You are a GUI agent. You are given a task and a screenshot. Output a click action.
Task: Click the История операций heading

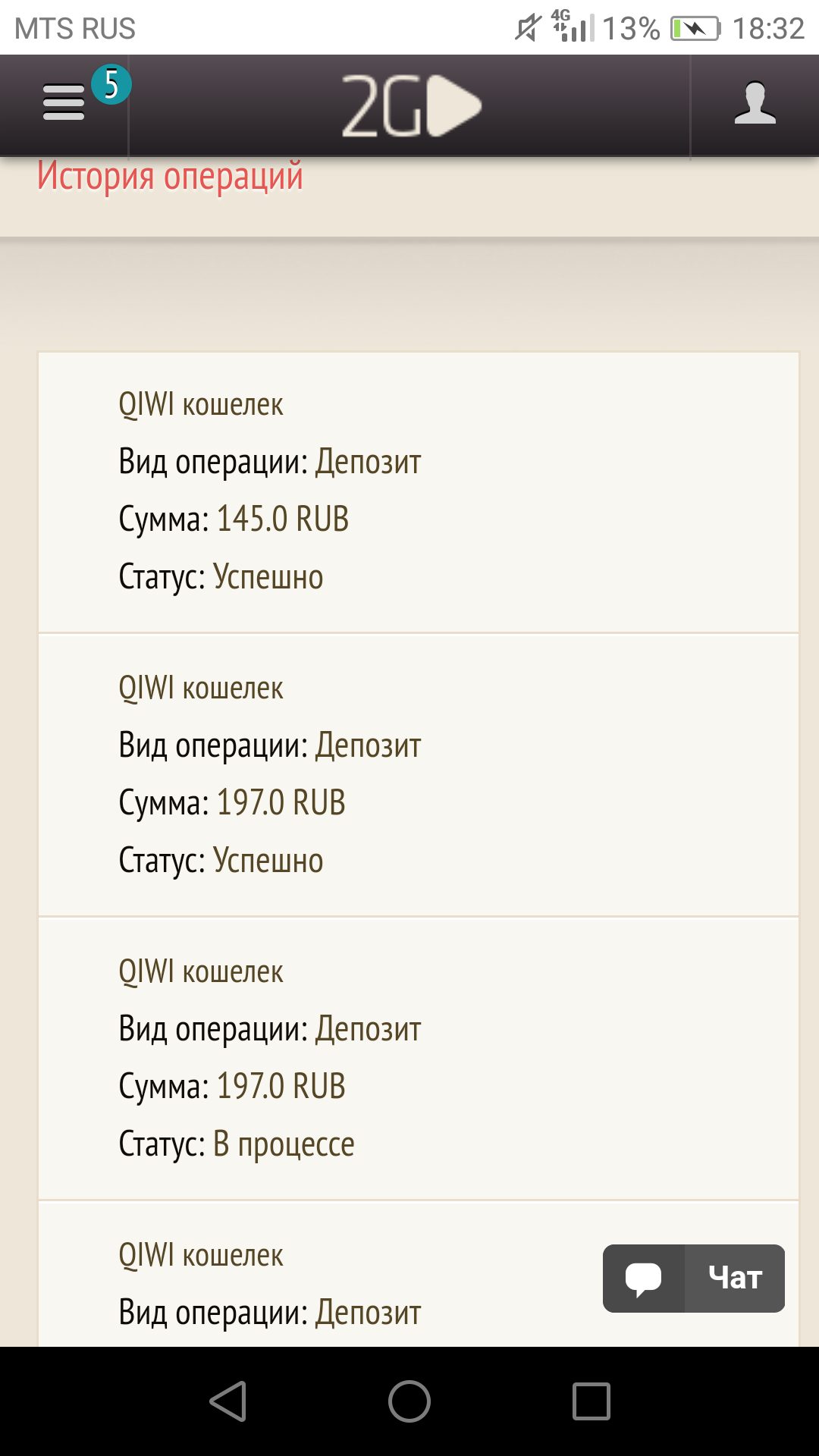click(170, 176)
